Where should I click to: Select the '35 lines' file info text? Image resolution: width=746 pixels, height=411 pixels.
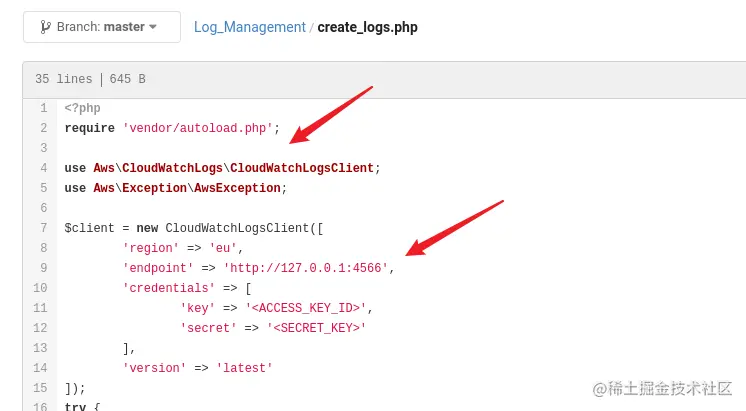click(x=63, y=79)
